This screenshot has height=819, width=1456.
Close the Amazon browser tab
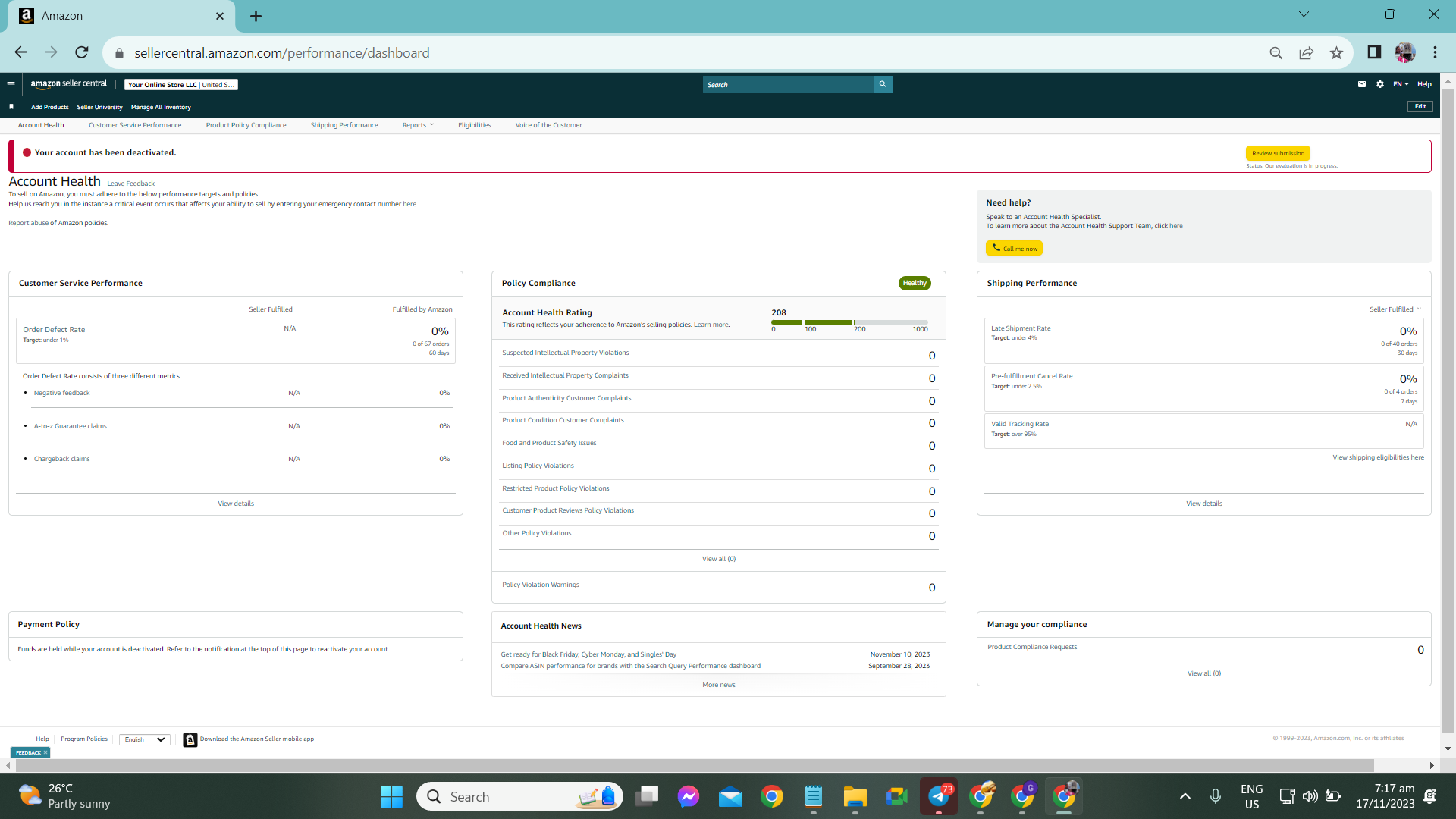[x=220, y=16]
